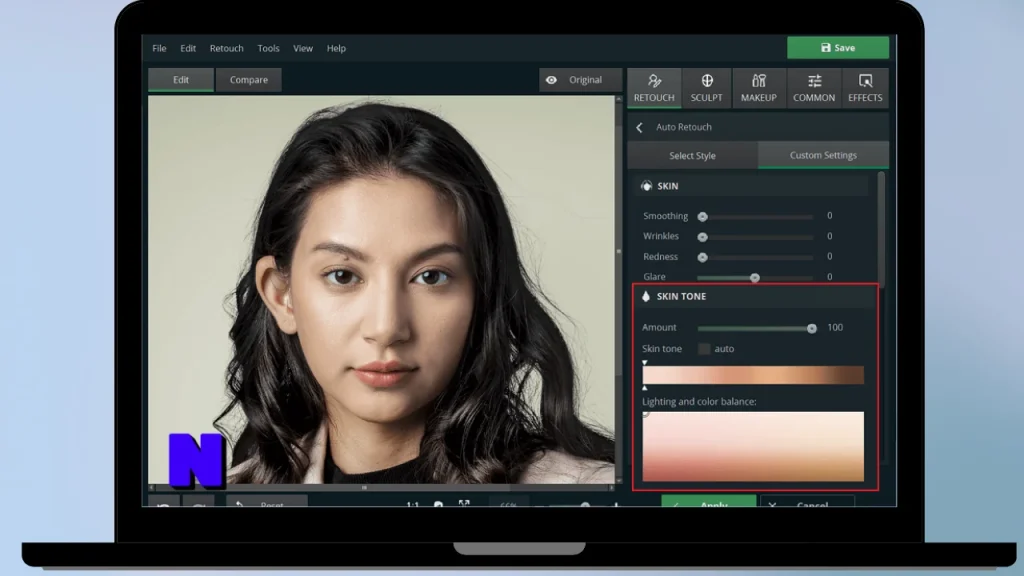Open the Tools menu
This screenshot has width=1024, height=576.
(268, 48)
